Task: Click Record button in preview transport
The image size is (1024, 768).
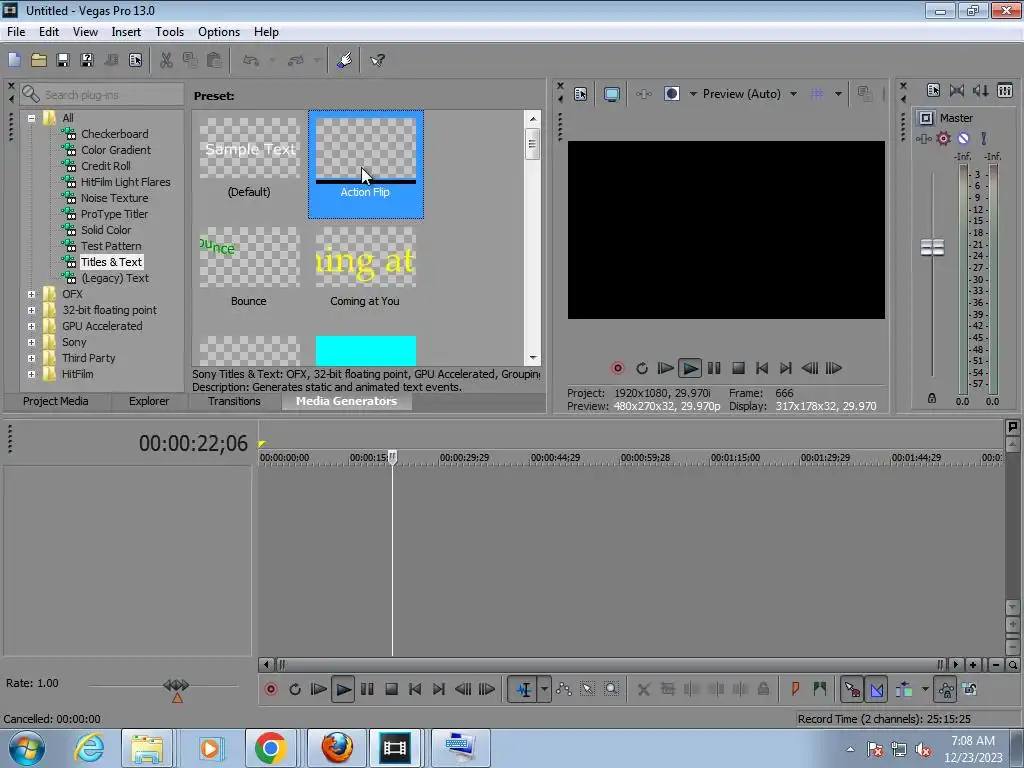Action: click(x=617, y=368)
